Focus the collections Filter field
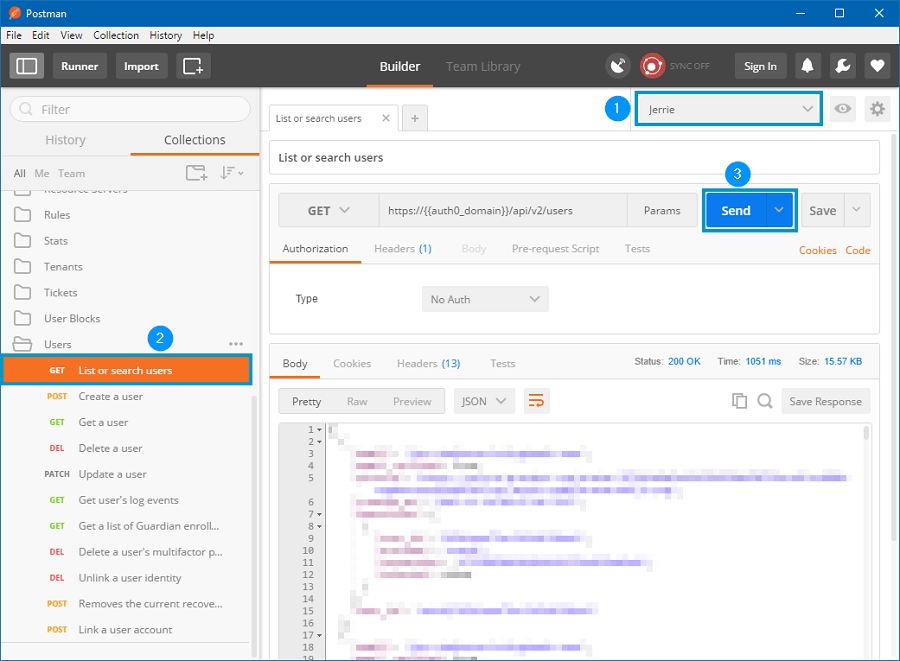900x661 pixels. [x=130, y=109]
